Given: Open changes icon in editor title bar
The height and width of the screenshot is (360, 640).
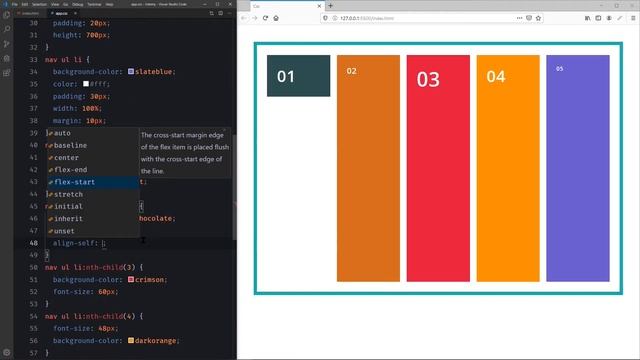Looking at the screenshot, I should point(211,13).
